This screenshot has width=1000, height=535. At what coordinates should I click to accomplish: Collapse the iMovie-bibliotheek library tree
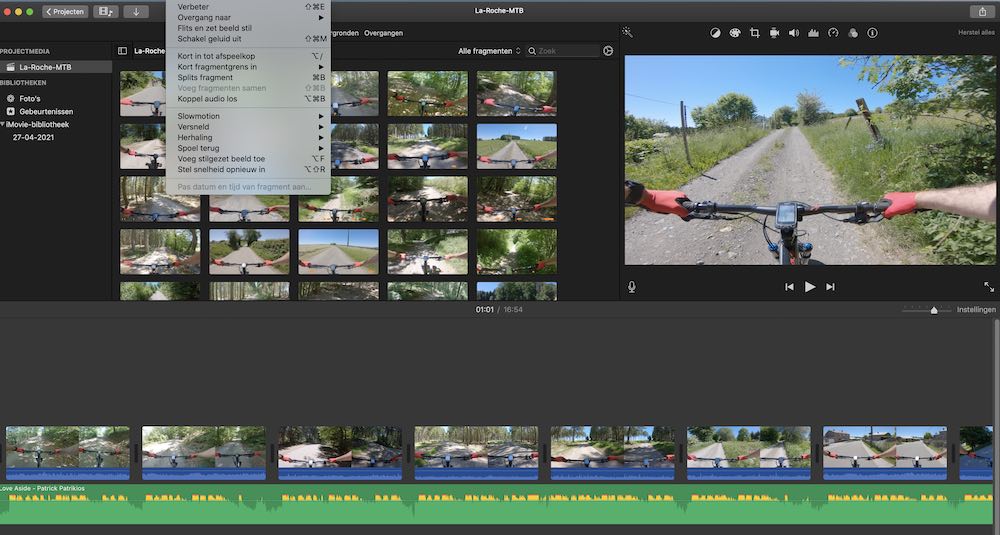click(x=3, y=125)
